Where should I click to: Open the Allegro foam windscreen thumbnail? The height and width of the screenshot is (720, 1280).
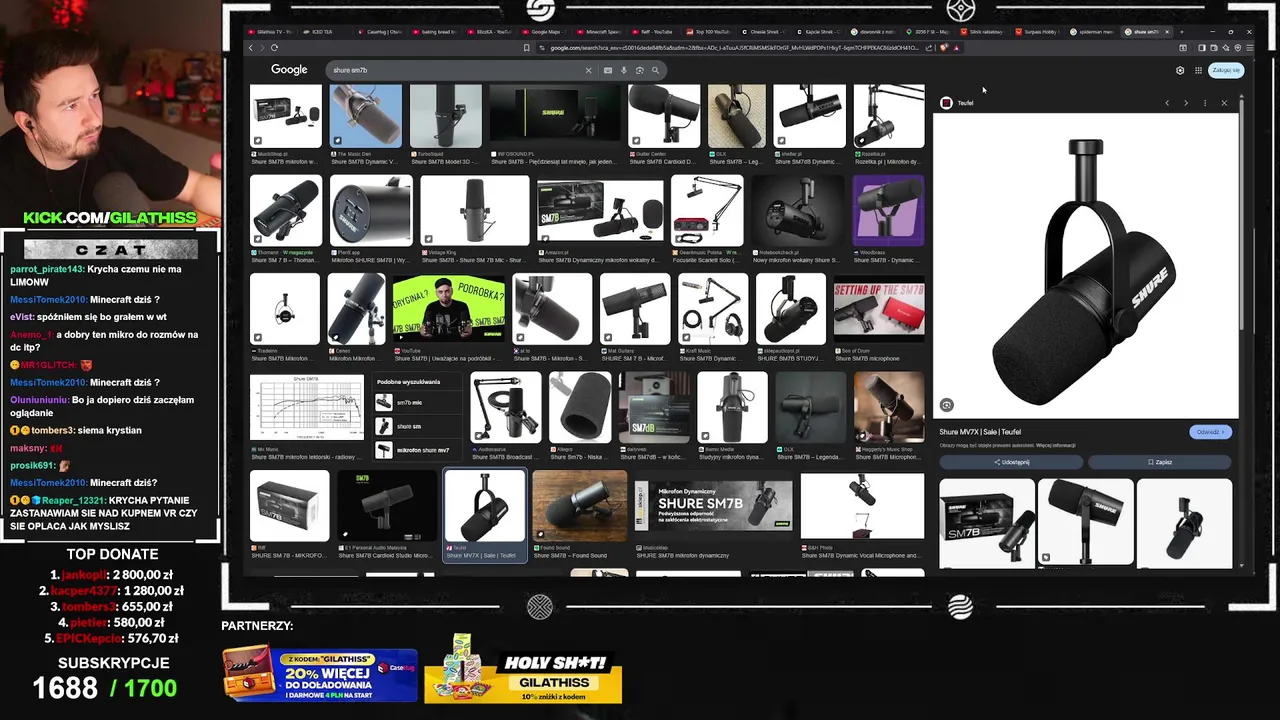[x=580, y=408]
